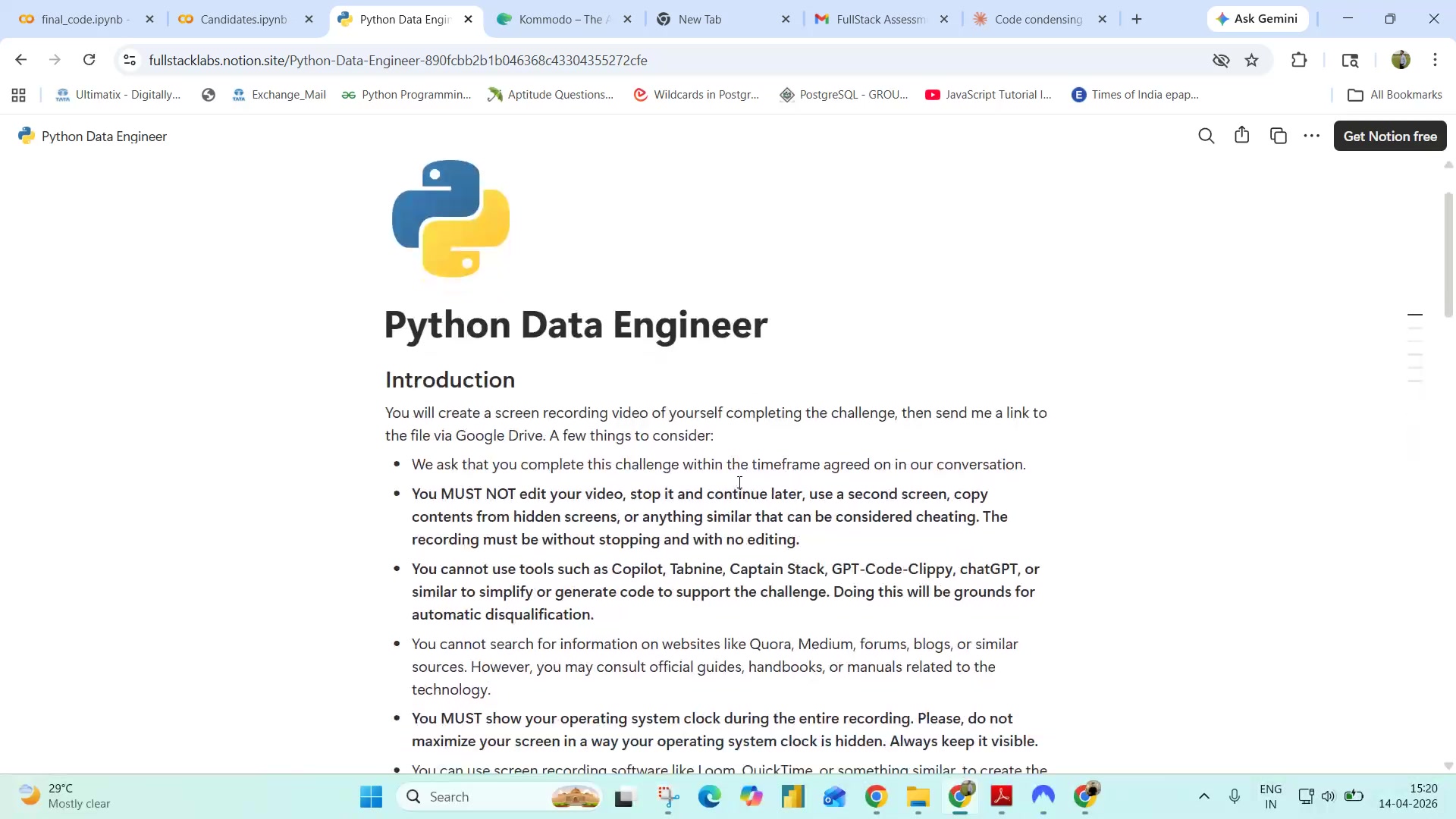Switch to the Candidates.ipynb tab
1456x819 pixels.
(243, 20)
